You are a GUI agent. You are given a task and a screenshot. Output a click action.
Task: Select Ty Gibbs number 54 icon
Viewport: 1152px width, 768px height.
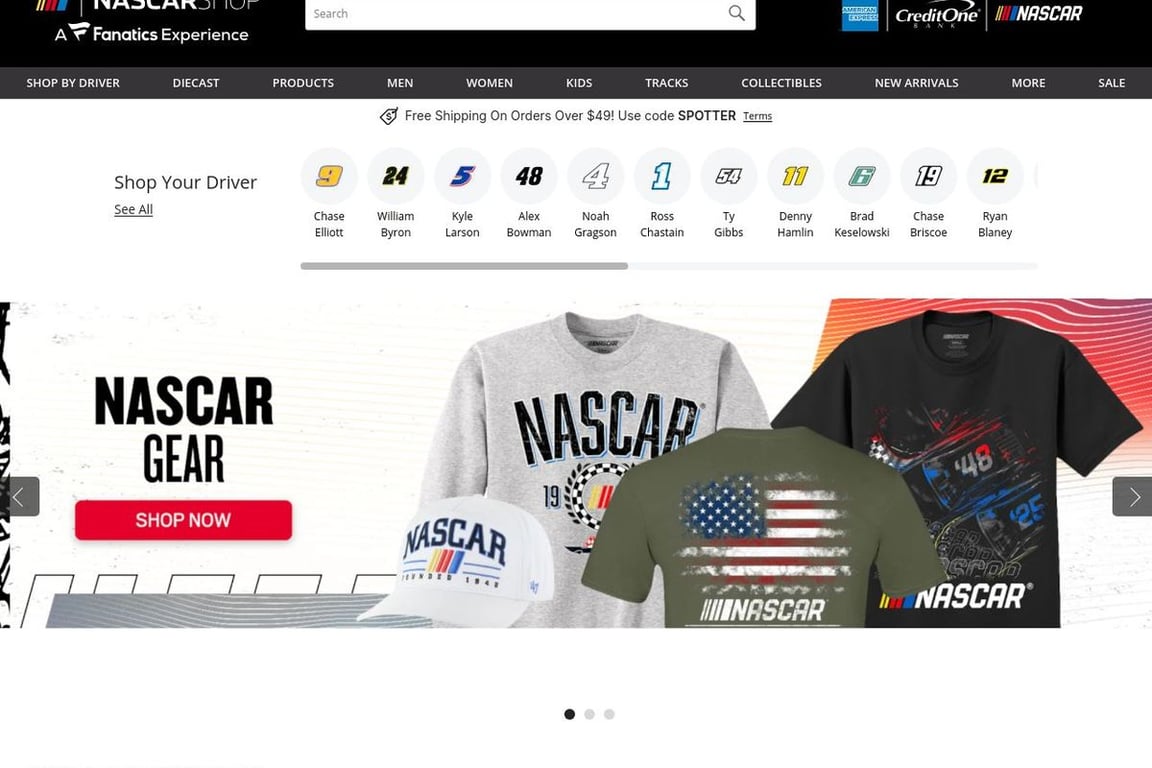729,176
